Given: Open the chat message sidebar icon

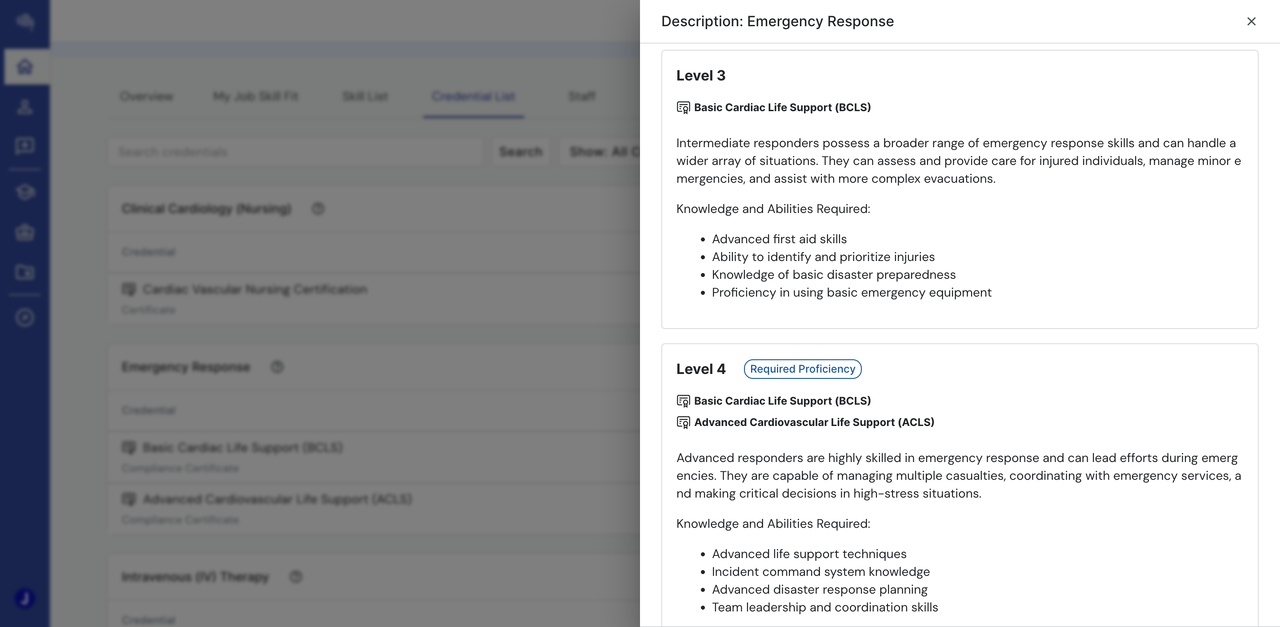Looking at the screenshot, I should click(25, 146).
